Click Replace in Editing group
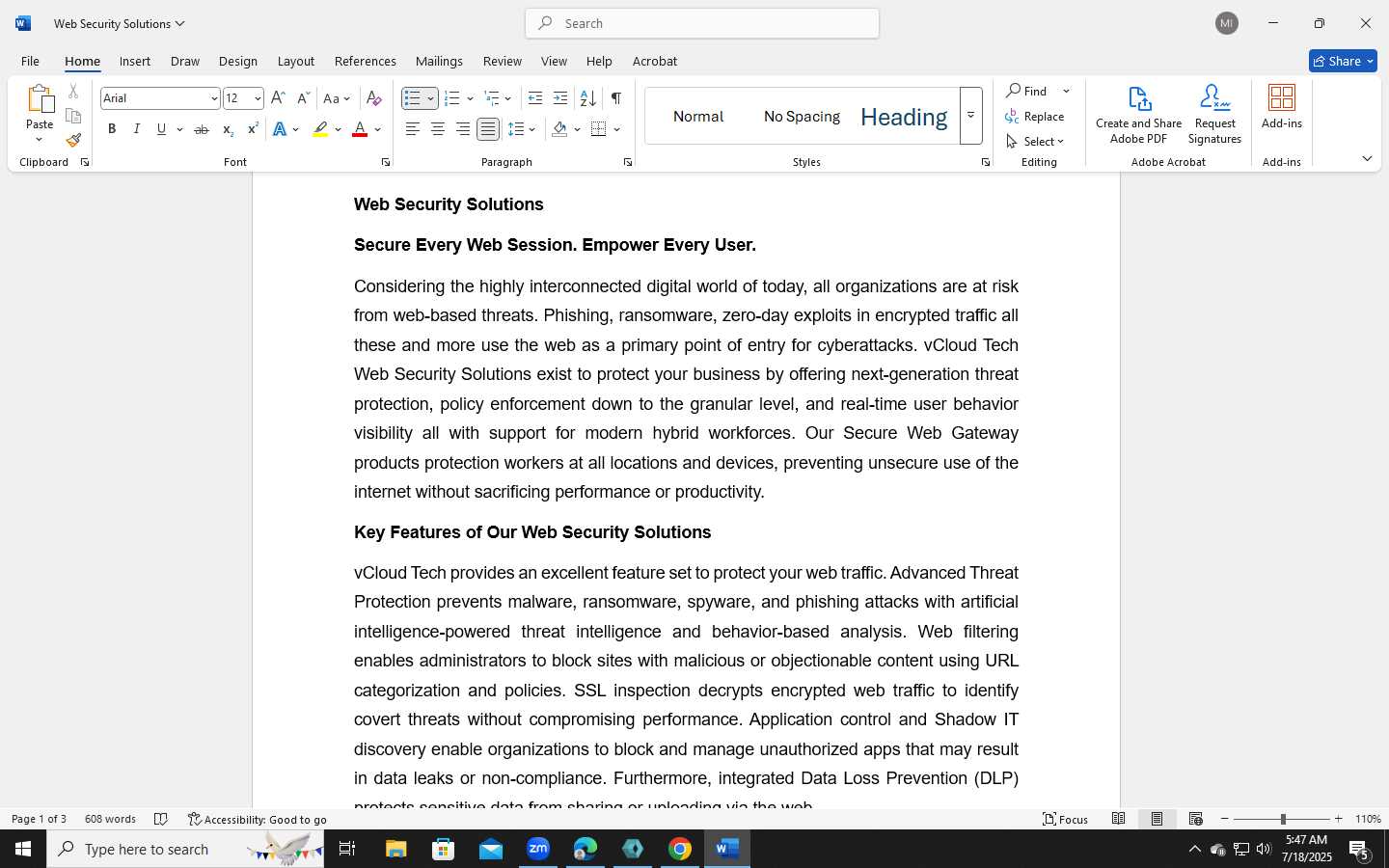1389x868 pixels. click(x=1035, y=117)
